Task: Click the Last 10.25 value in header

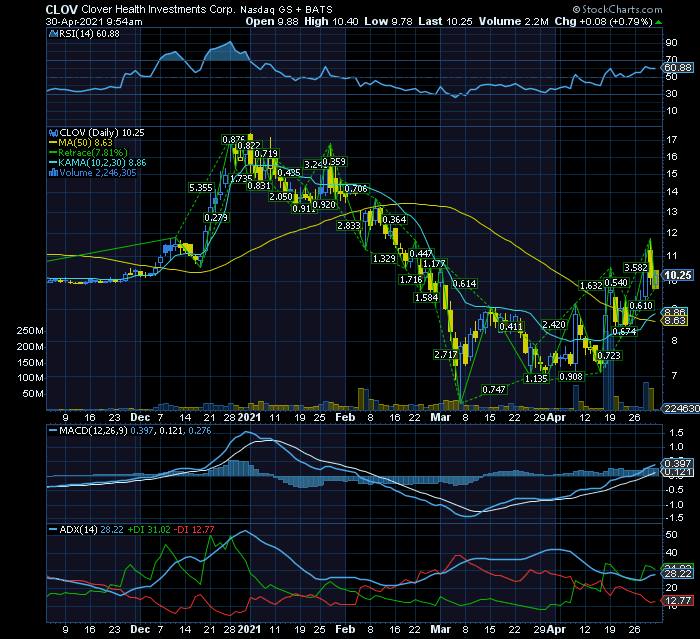Action: (x=445, y=21)
